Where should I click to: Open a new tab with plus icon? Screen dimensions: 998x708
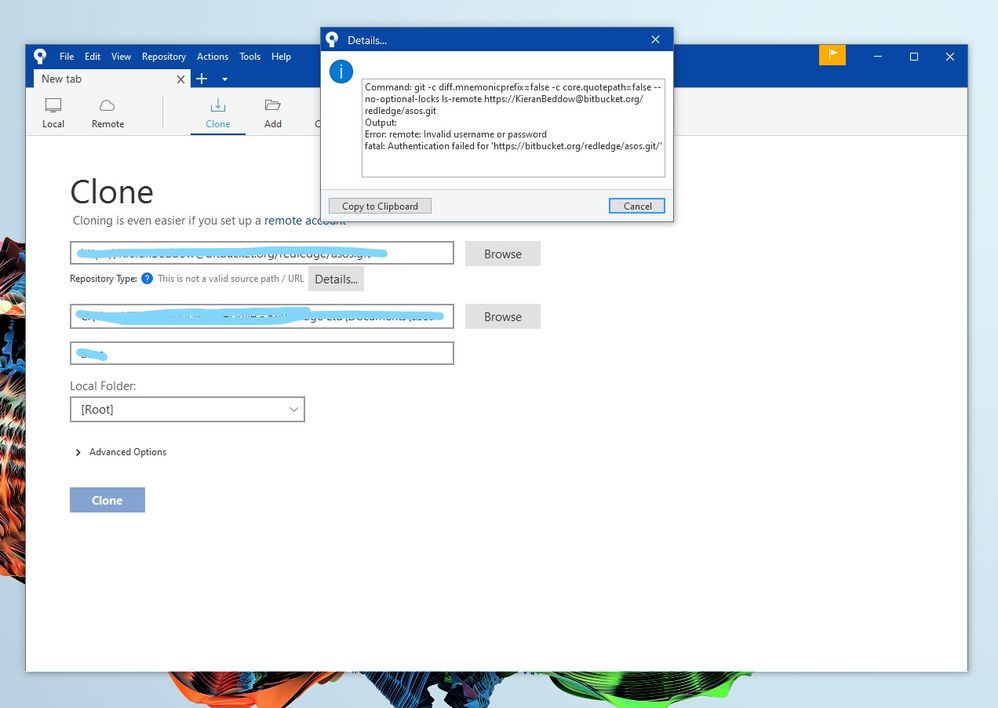tap(202, 79)
